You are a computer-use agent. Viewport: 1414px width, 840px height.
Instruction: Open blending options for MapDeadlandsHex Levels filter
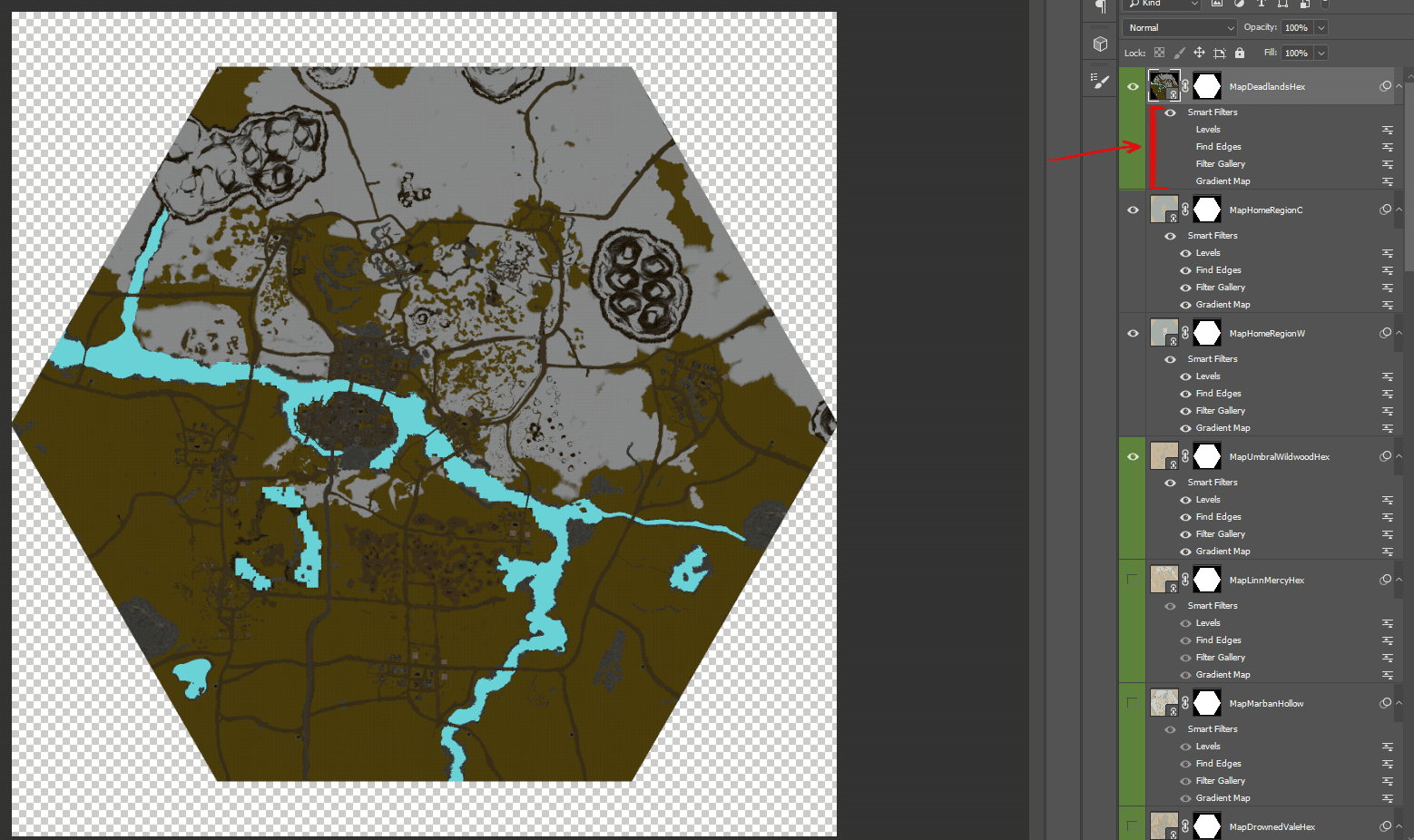(1387, 130)
